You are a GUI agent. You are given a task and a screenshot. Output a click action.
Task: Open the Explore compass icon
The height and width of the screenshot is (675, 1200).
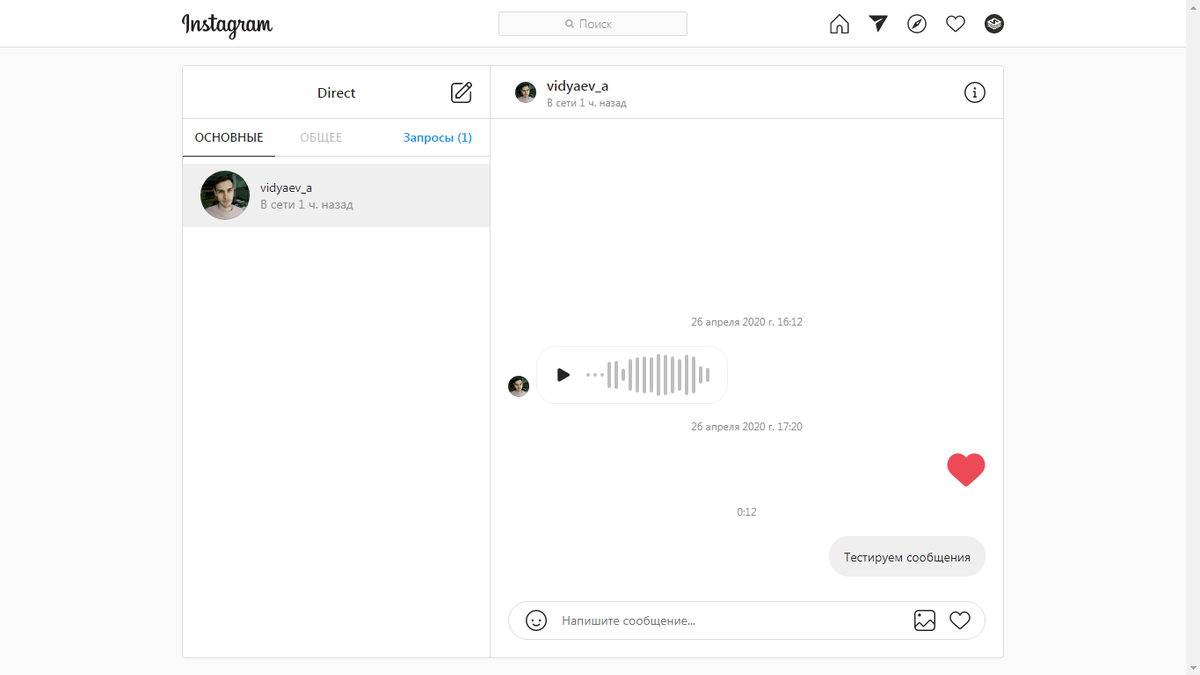[917, 24]
